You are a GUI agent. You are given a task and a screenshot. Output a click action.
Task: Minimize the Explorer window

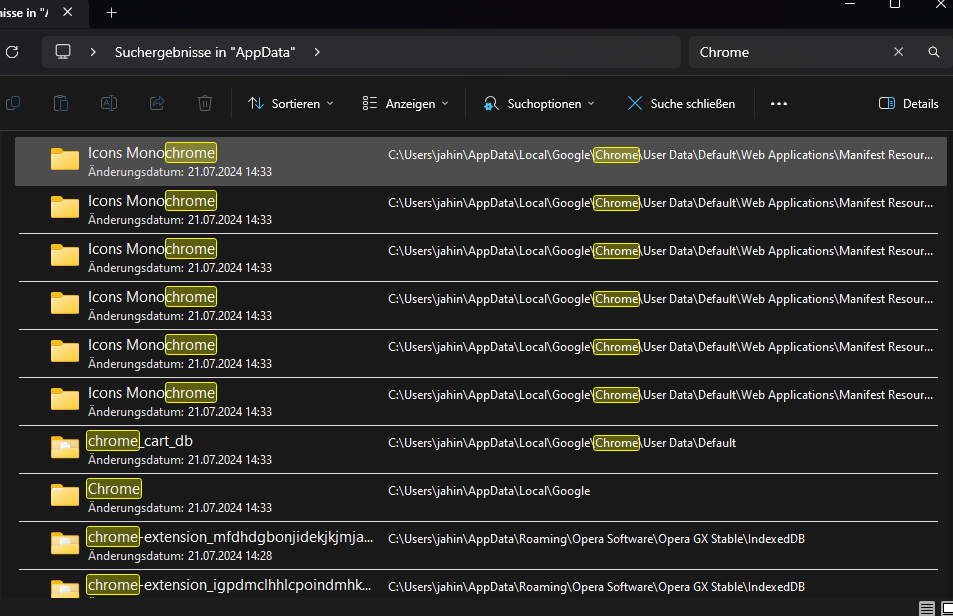click(850, 4)
